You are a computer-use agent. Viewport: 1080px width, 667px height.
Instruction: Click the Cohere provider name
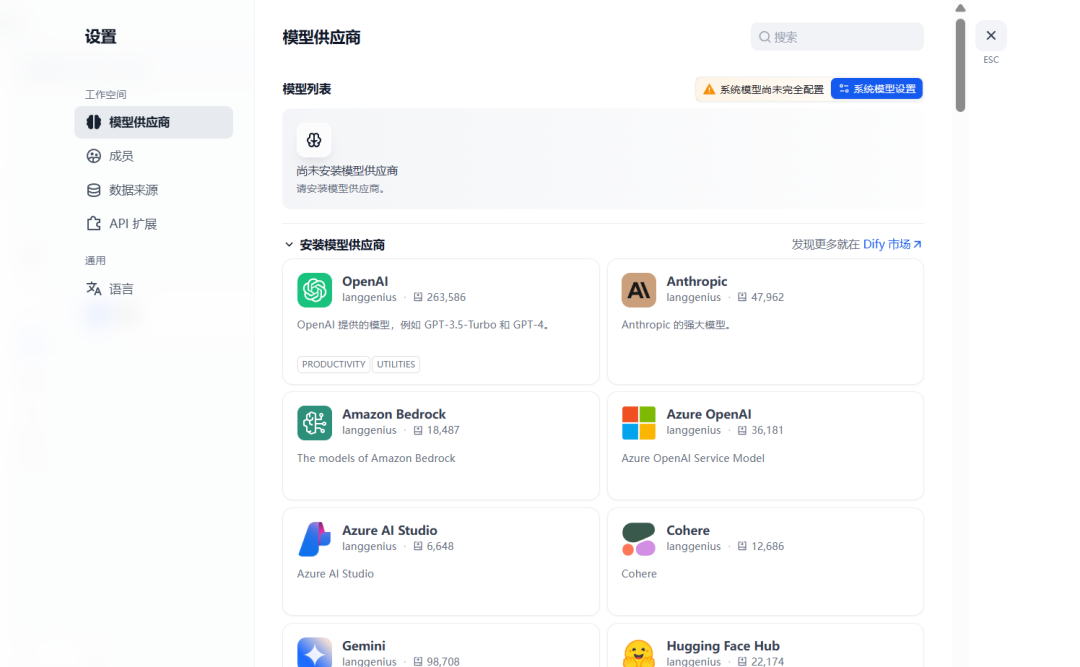click(688, 530)
